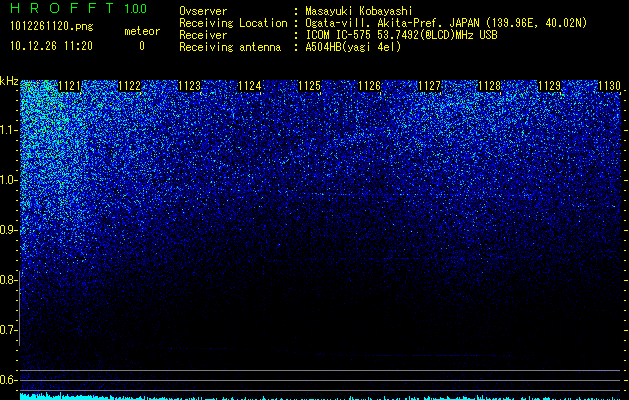Click the Ovserver field label
Screen dimensions: 629x400
point(203,11)
